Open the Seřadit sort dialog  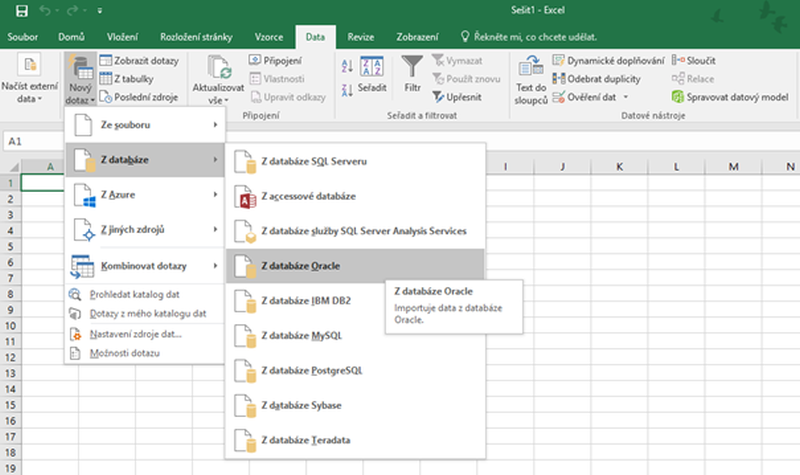pos(372,74)
